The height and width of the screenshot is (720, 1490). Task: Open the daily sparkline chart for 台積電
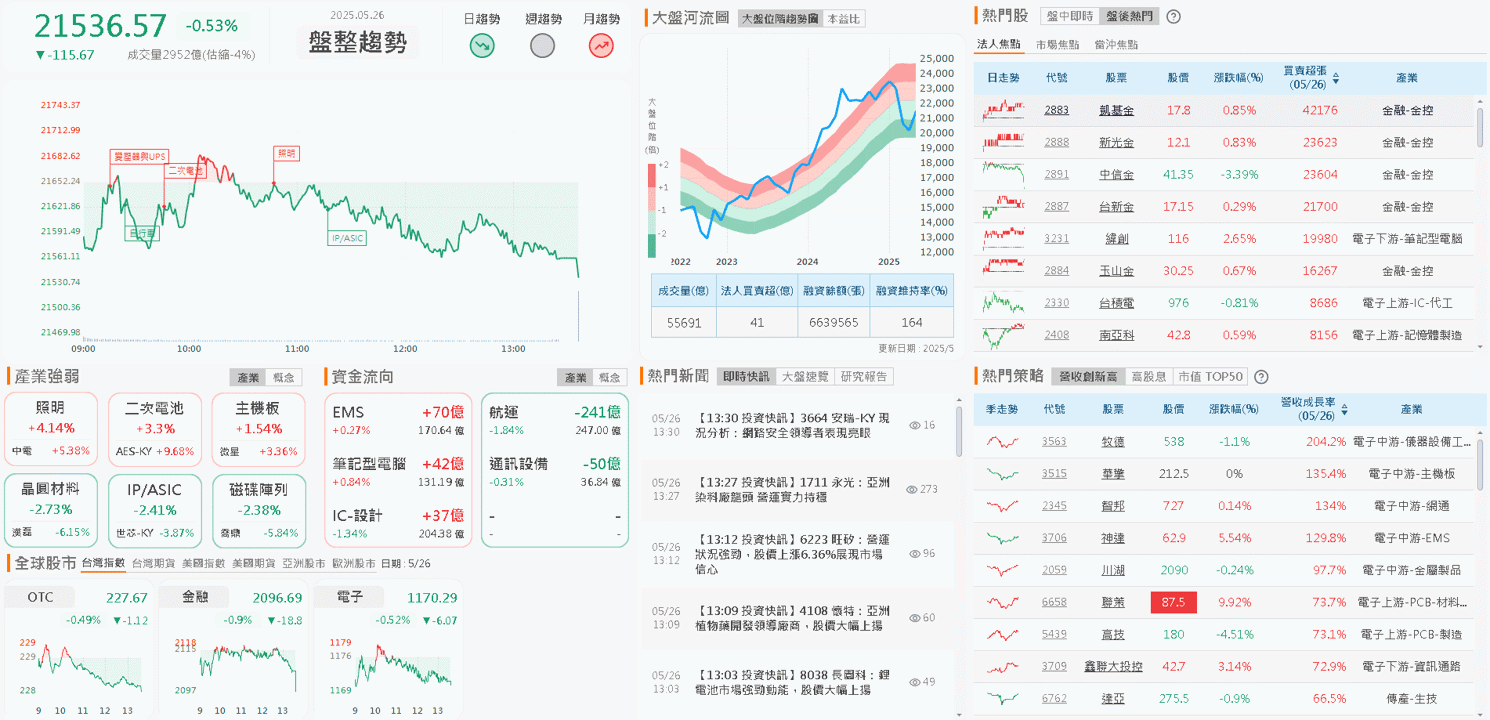tap(1003, 302)
